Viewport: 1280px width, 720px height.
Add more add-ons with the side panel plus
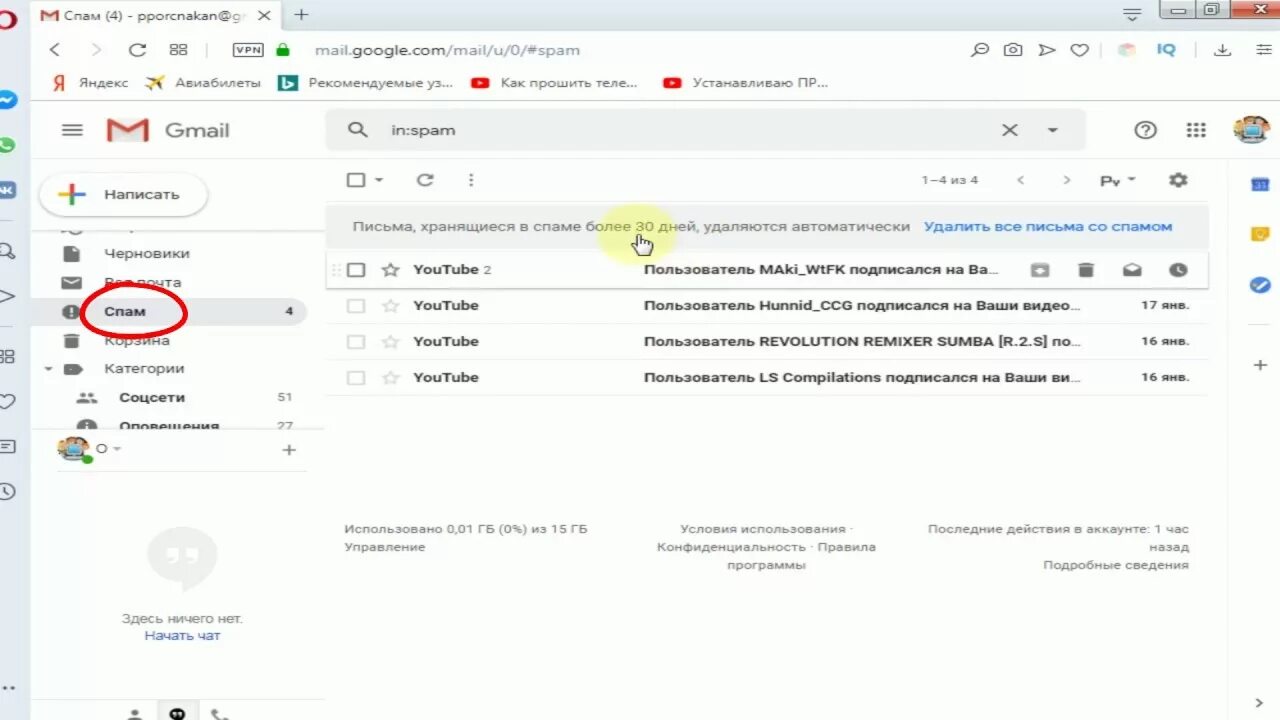[1260, 366]
